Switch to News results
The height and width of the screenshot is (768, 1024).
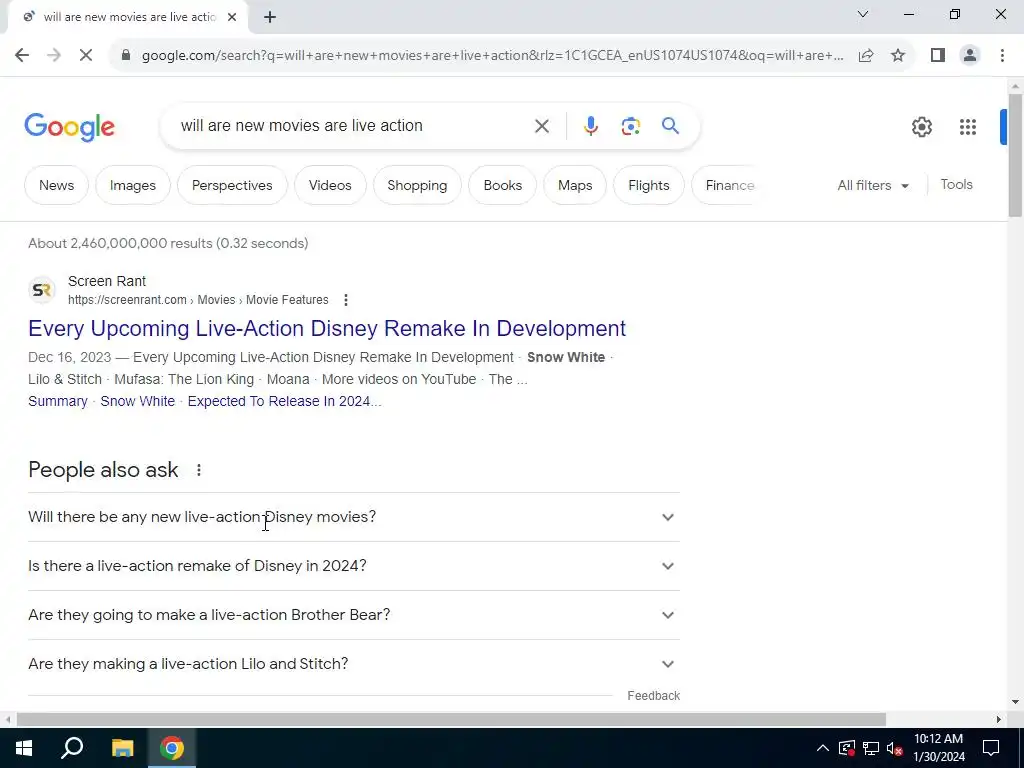click(56, 185)
